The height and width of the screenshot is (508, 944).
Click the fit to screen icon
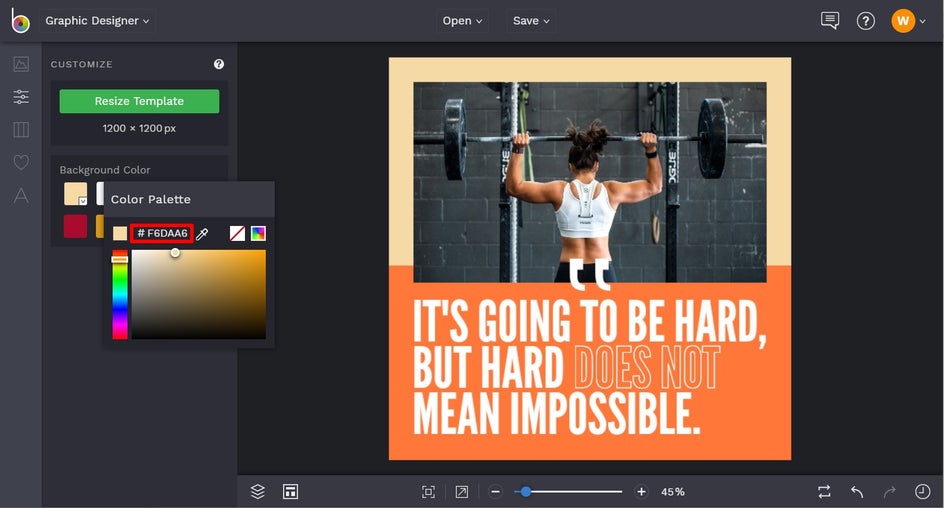[x=428, y=492]
